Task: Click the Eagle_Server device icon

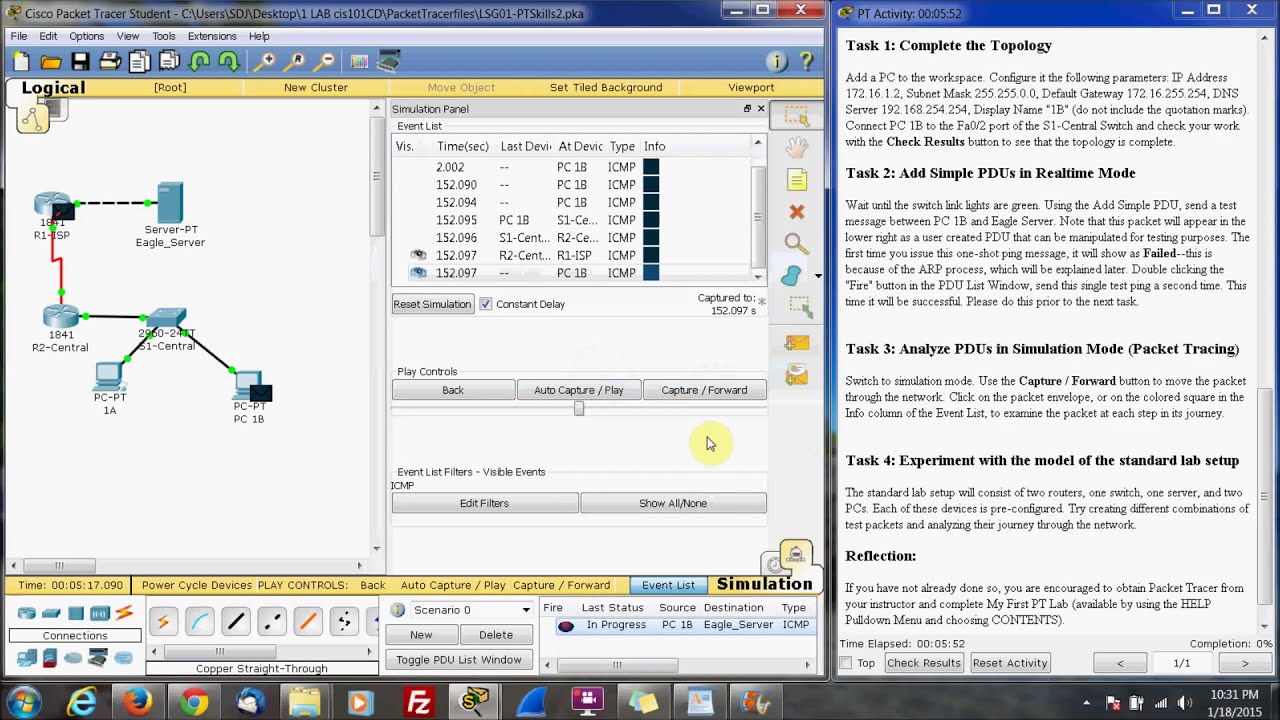Action: coord(170,203)
